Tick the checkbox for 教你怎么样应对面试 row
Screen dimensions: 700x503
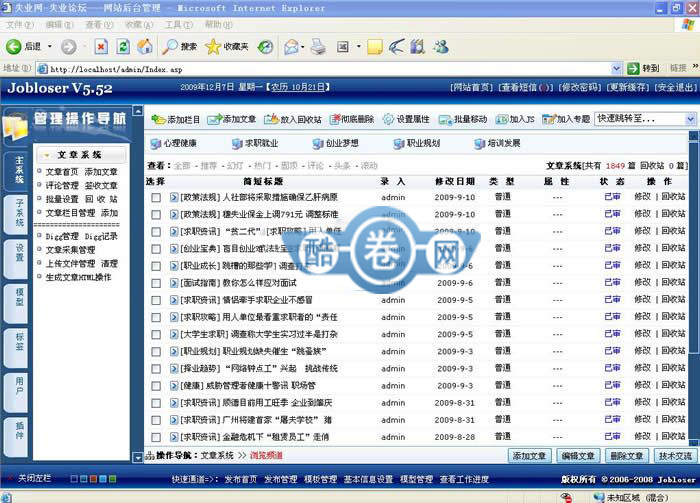tap(156, 283)
